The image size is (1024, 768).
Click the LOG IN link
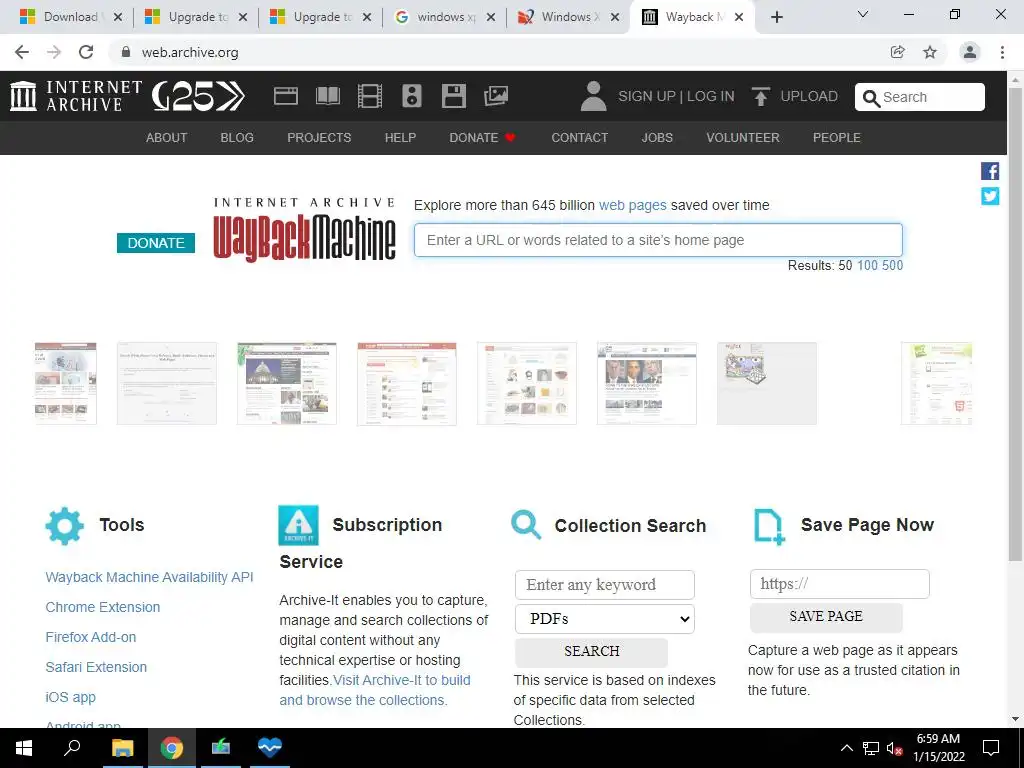711,96
